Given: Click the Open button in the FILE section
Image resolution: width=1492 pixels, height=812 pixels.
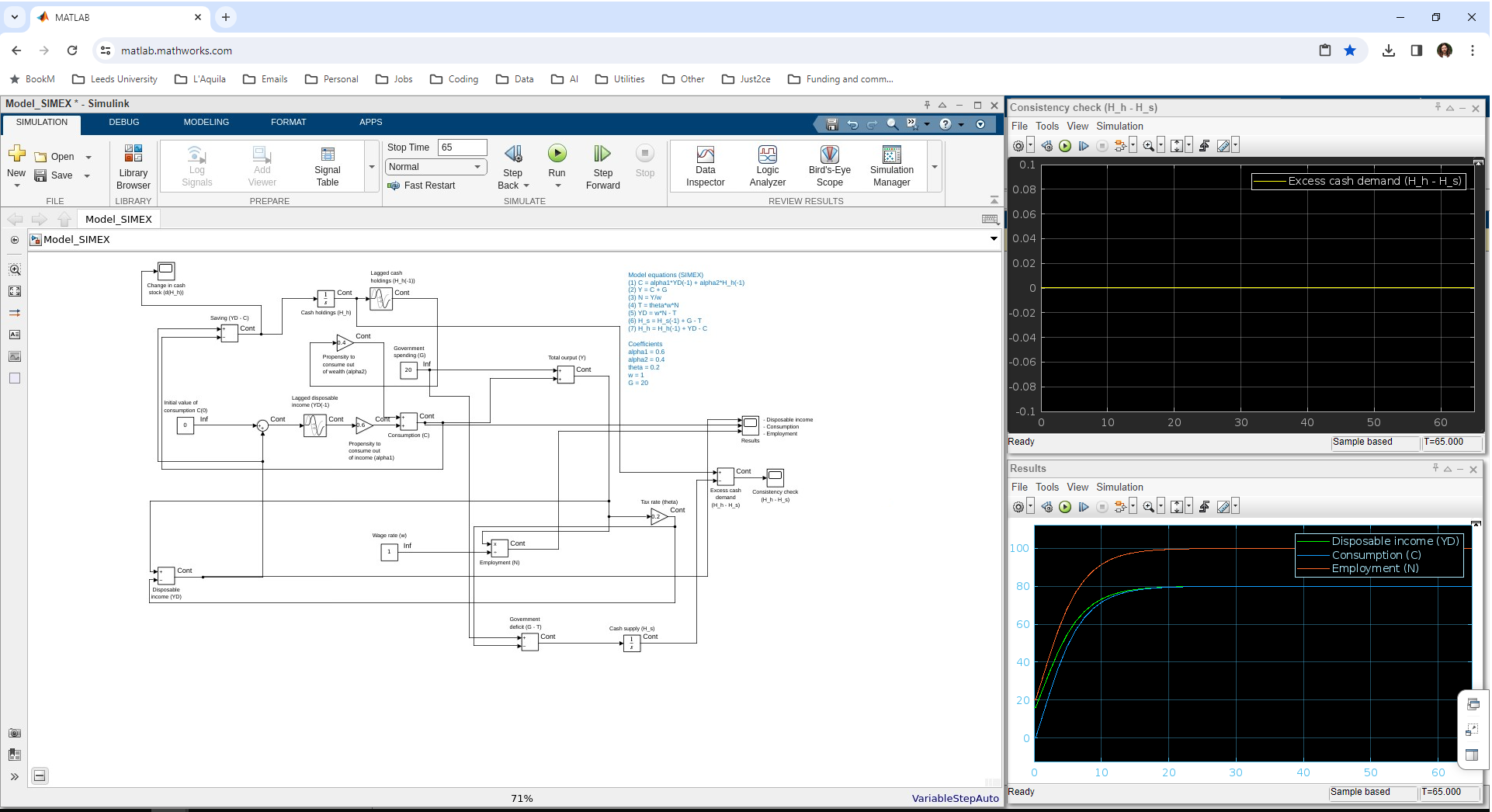Looking at the screenshot, I should coord(54,157).
